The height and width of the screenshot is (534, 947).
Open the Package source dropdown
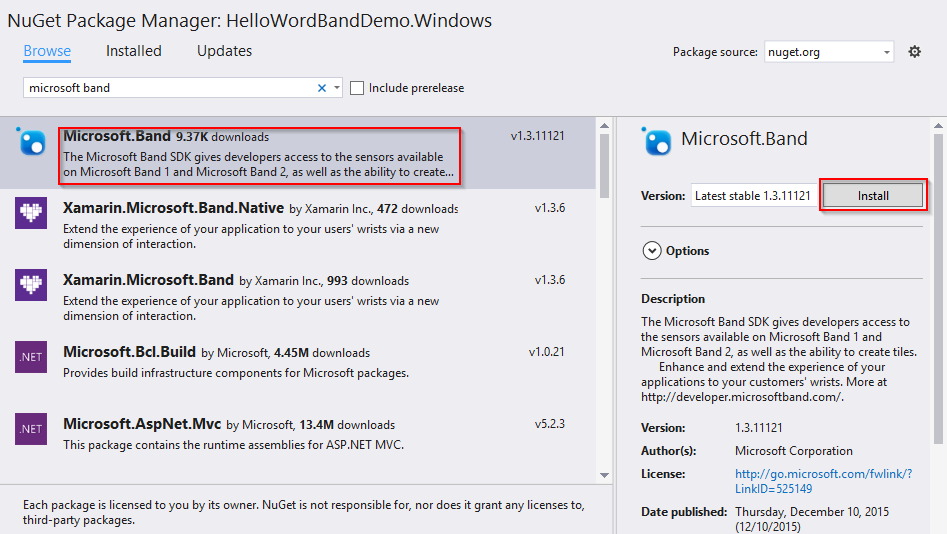point(887,52)
